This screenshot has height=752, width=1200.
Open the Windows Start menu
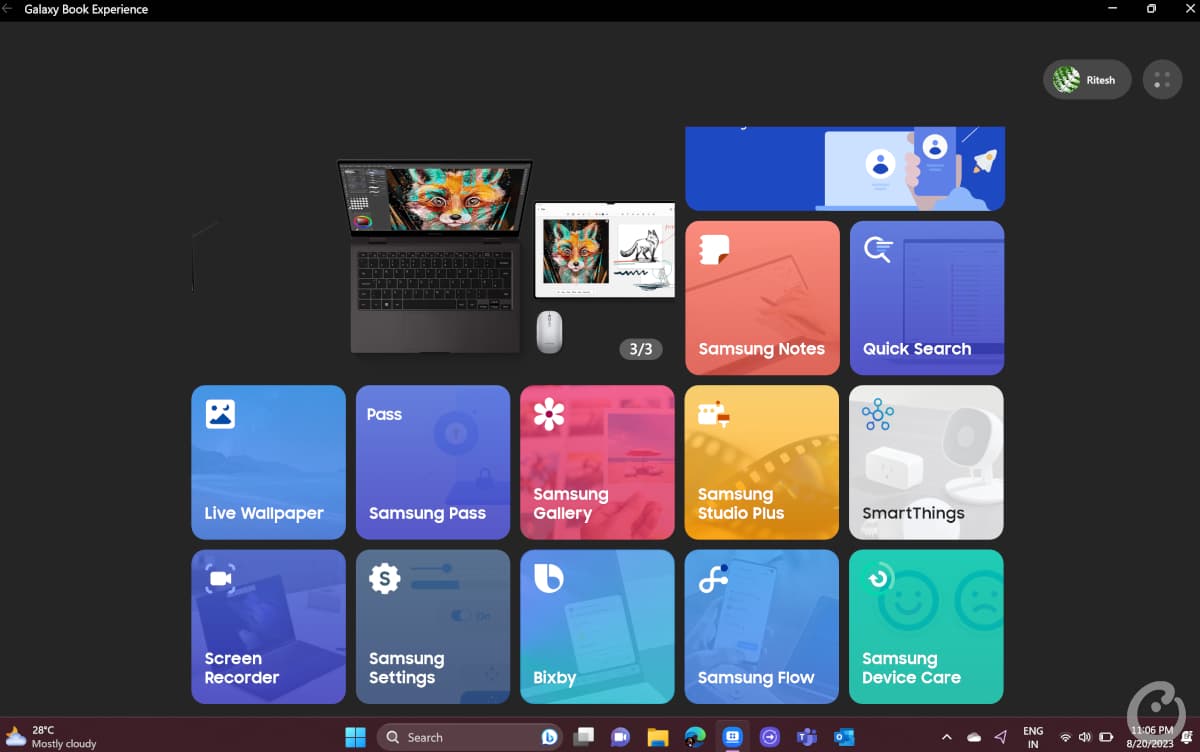point(355,737)
